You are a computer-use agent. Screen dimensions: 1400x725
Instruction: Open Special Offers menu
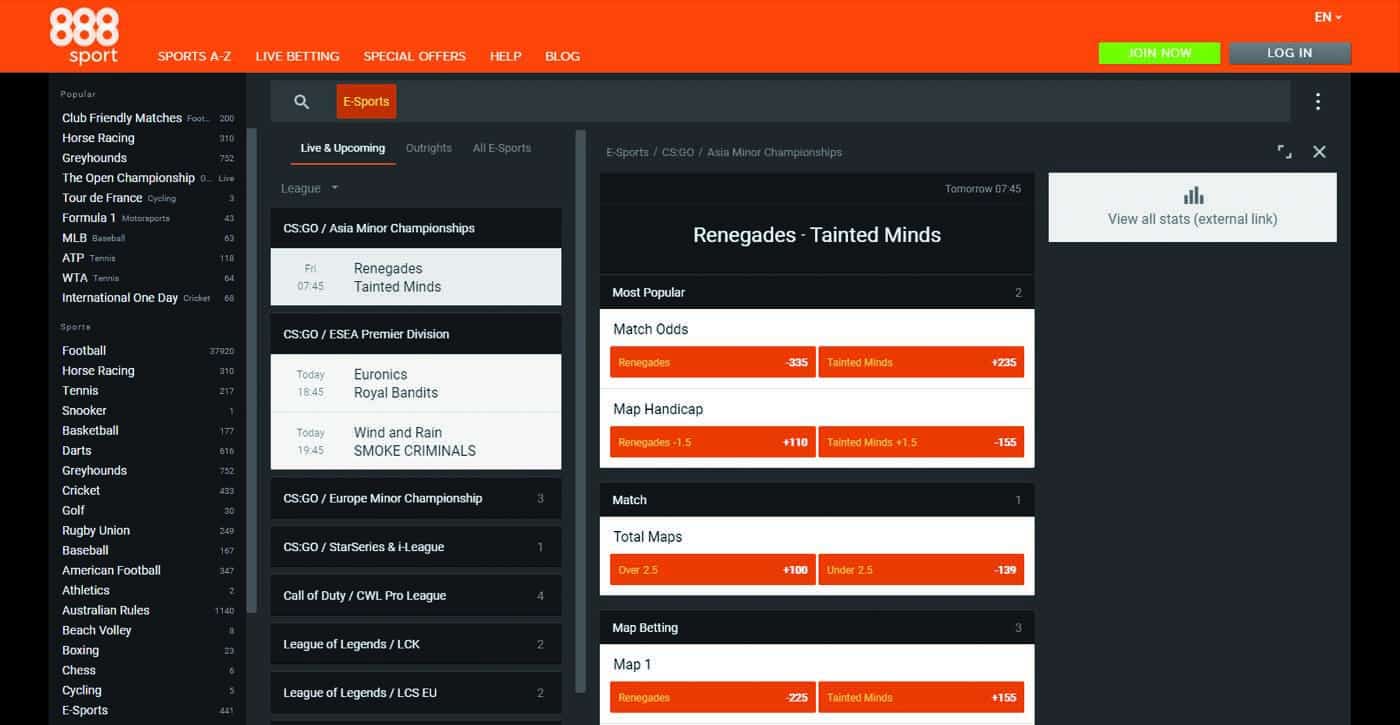pos(414,56)
